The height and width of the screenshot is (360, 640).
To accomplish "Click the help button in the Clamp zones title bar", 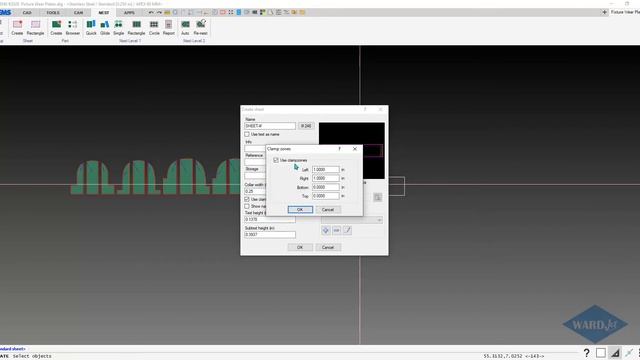I will point(339,149).
